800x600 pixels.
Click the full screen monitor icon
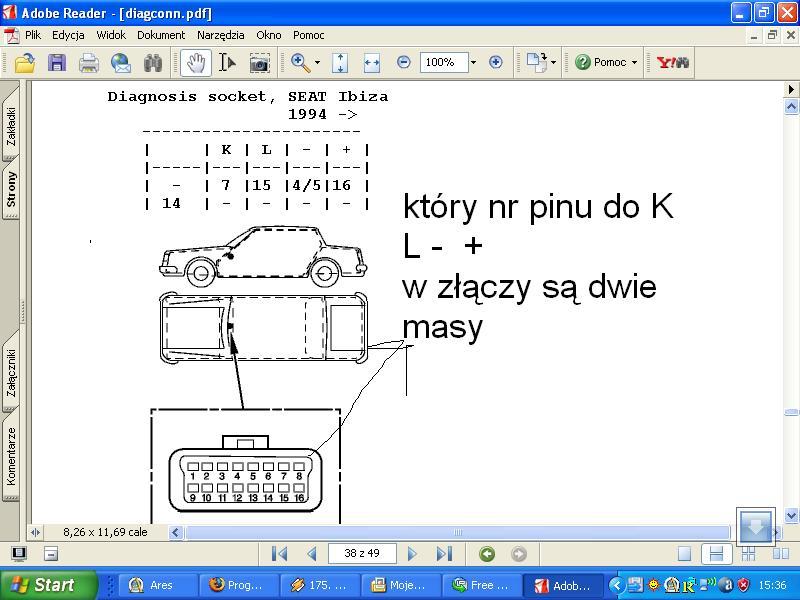(x=18, y=554)
